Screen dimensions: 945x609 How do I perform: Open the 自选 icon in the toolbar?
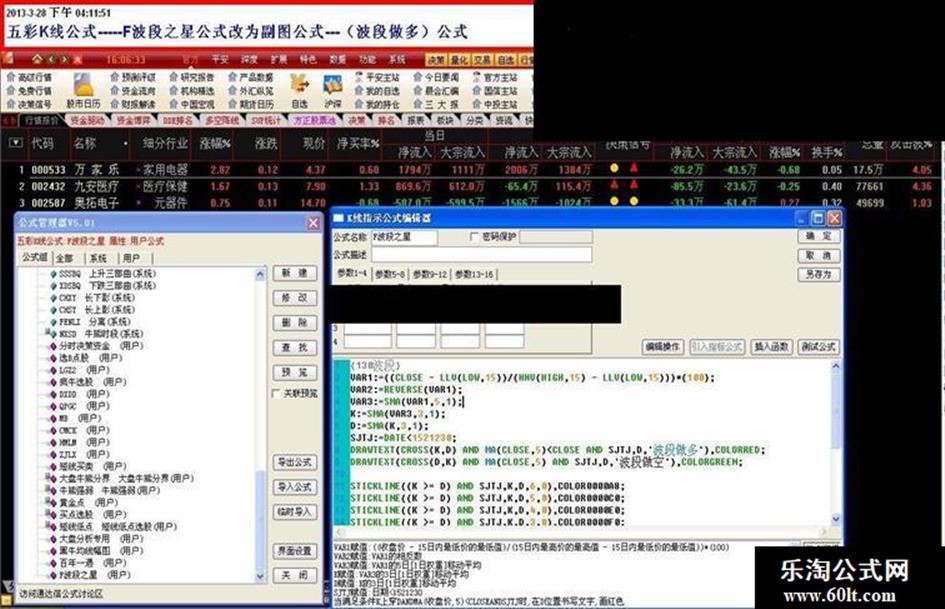tap(300, 91)
